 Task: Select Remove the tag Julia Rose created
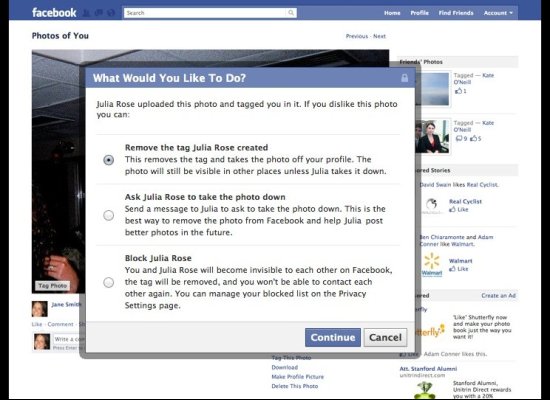[109, 160]
